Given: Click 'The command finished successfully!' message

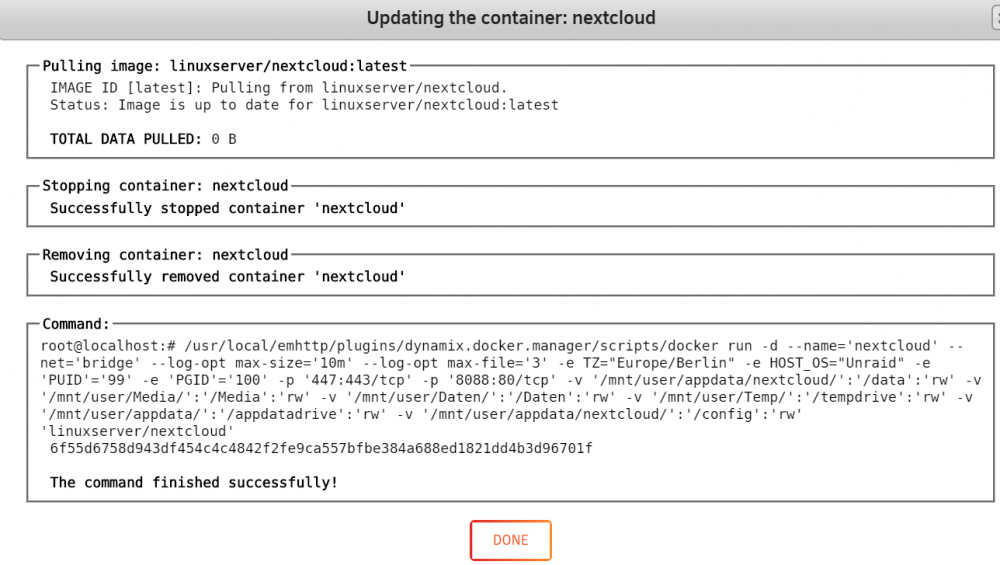Looking at the screenshot, I should click(194, 482).
